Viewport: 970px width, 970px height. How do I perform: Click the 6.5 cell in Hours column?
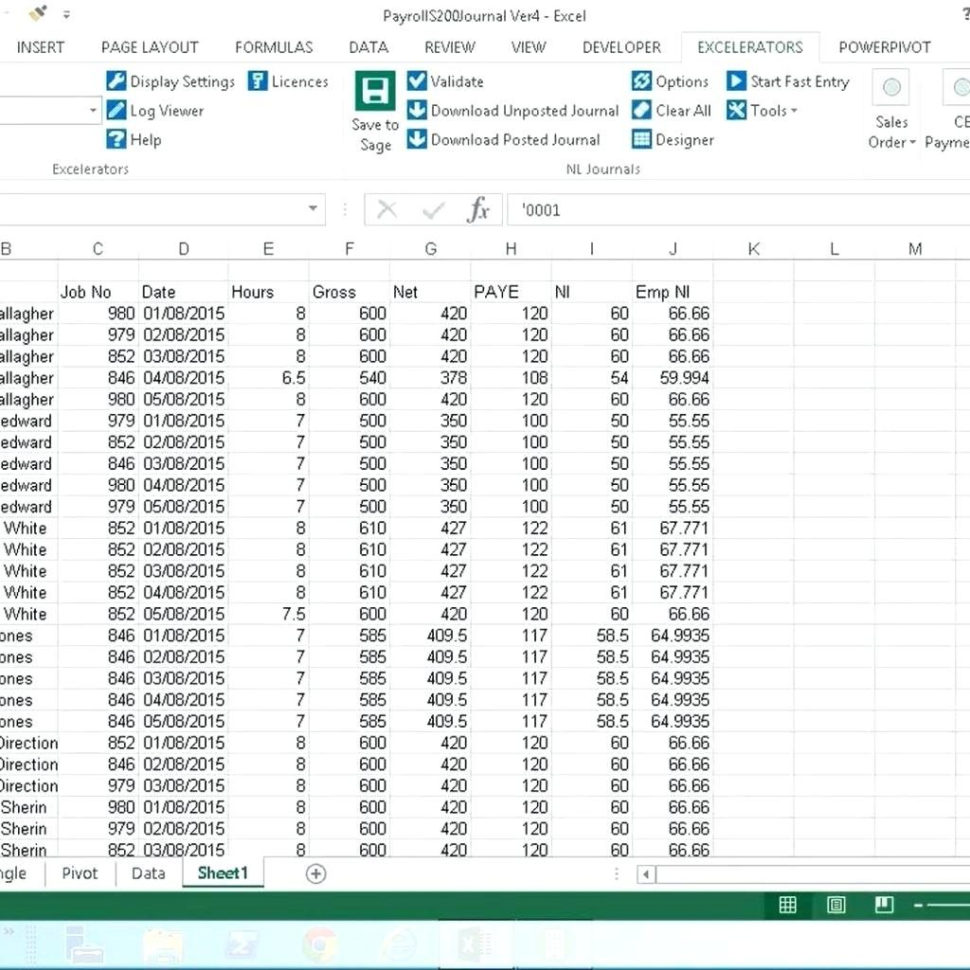(x=268, y=377)
